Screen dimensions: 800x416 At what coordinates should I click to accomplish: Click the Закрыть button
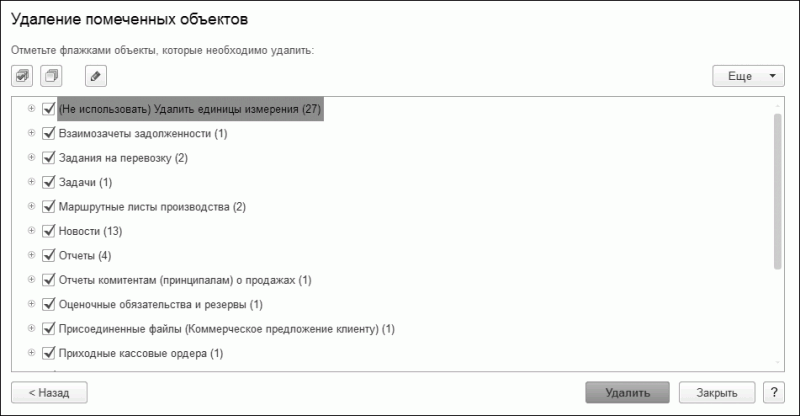[x=716, y=392]
